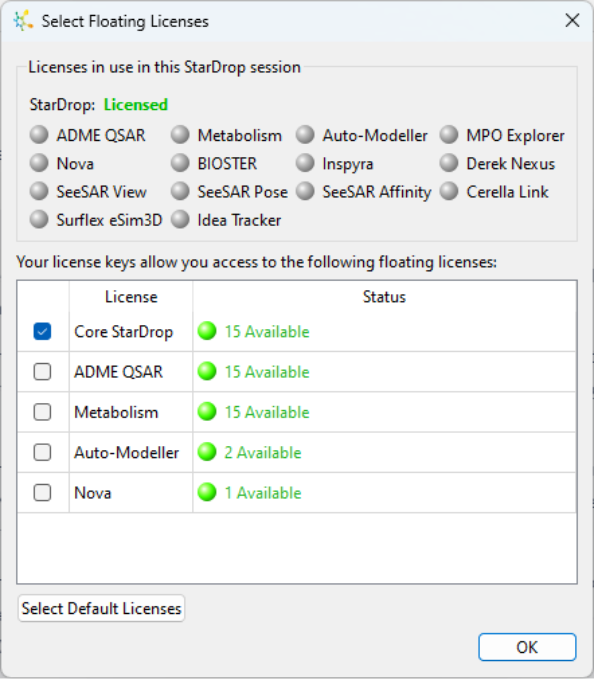Check the Auto-Modeller license box
The height and width of the screenshot is (681, 594).
point(42,453)
